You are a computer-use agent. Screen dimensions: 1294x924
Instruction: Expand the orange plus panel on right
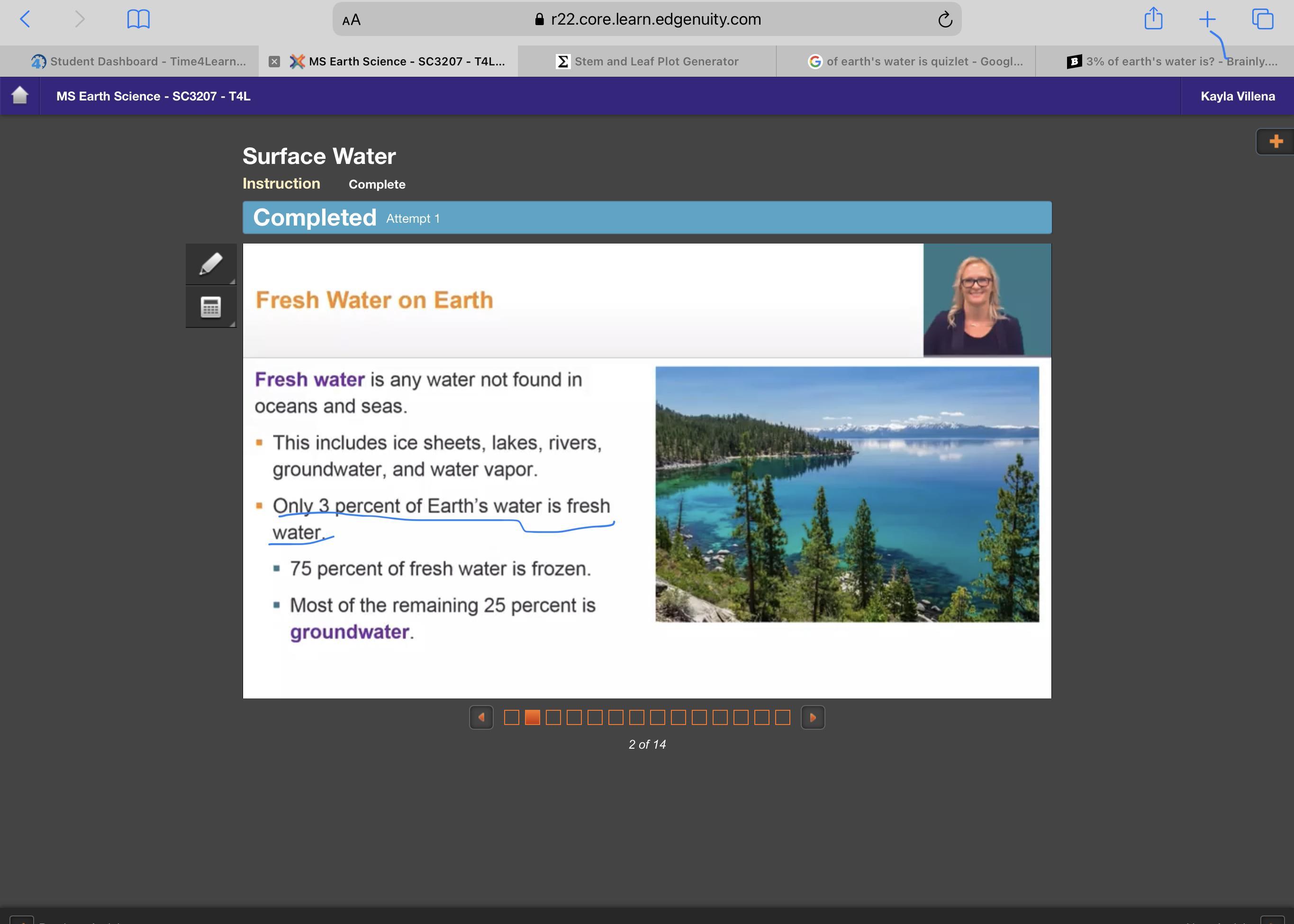tap(1275, 141)
